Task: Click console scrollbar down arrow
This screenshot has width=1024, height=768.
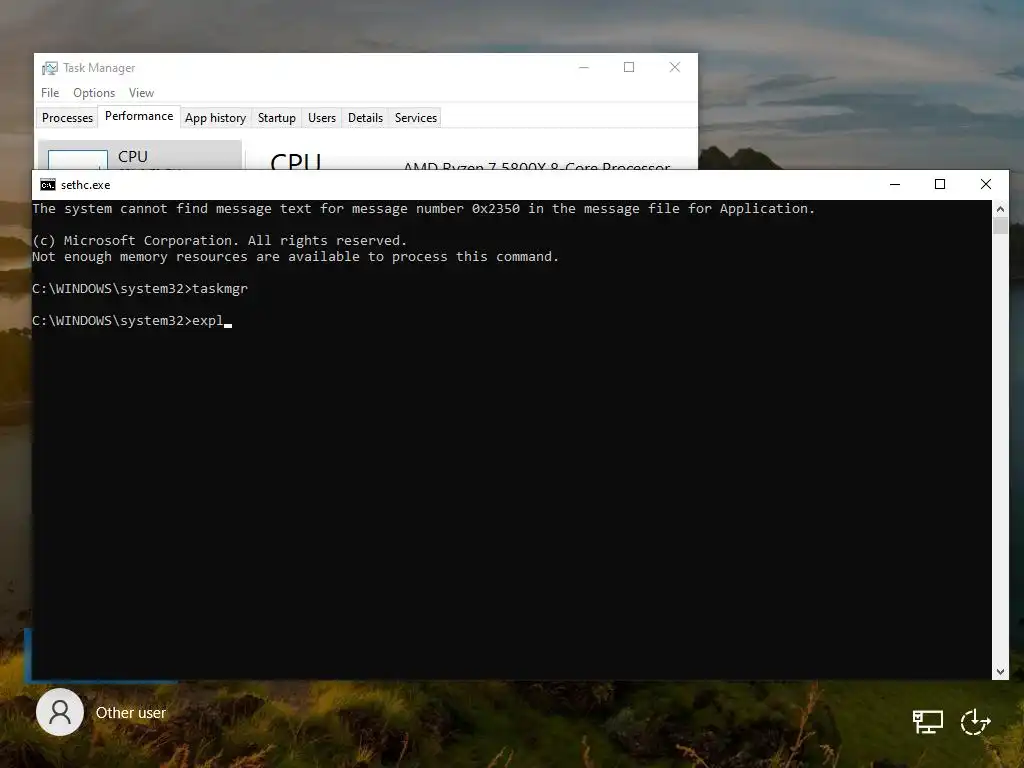Action: click(x=1000, y=671)
